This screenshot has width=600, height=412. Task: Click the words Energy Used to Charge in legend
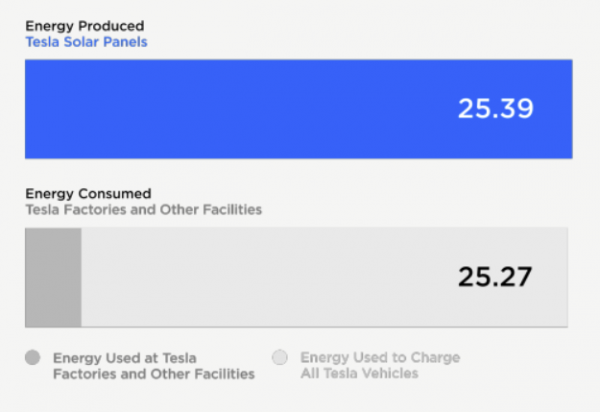pyautogui.click(x=380, y=357)
